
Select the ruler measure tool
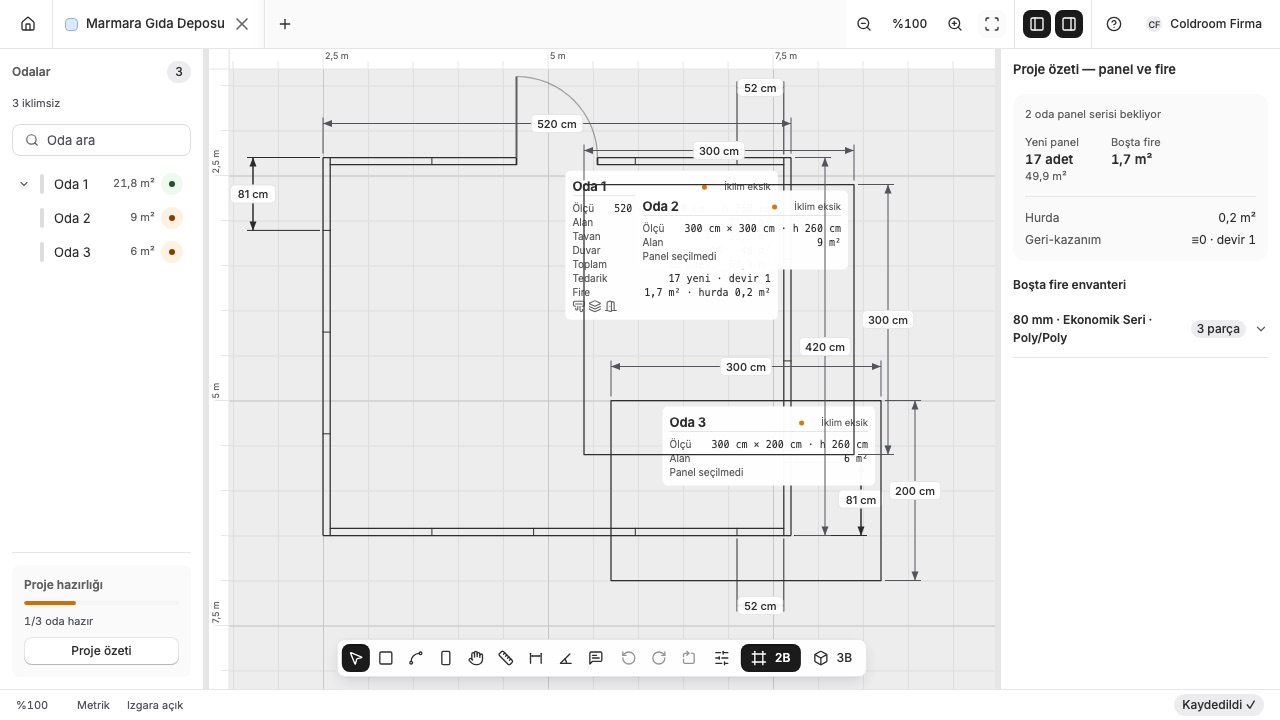[x=506, y=658]
